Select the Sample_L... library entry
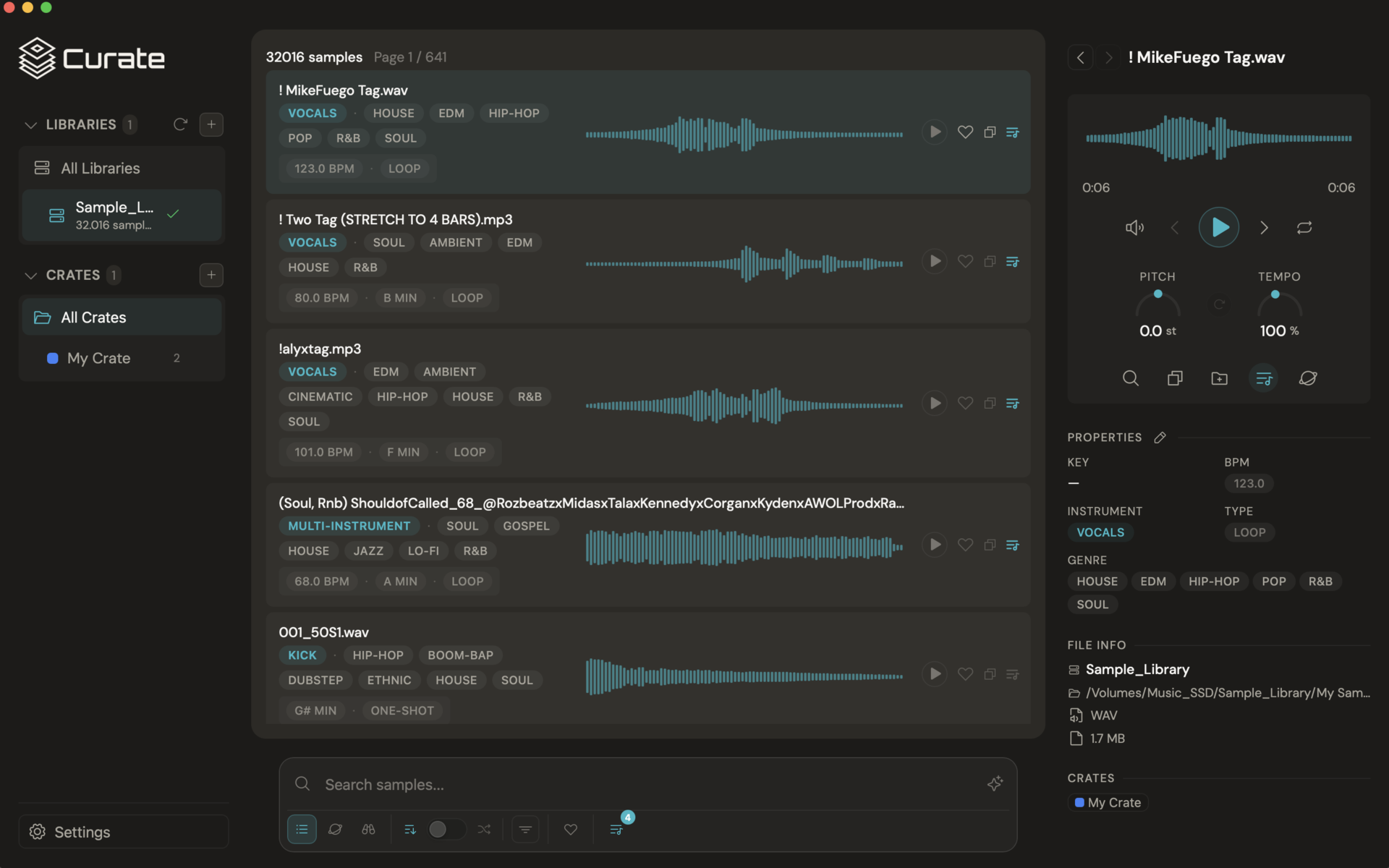 [122, 215]
